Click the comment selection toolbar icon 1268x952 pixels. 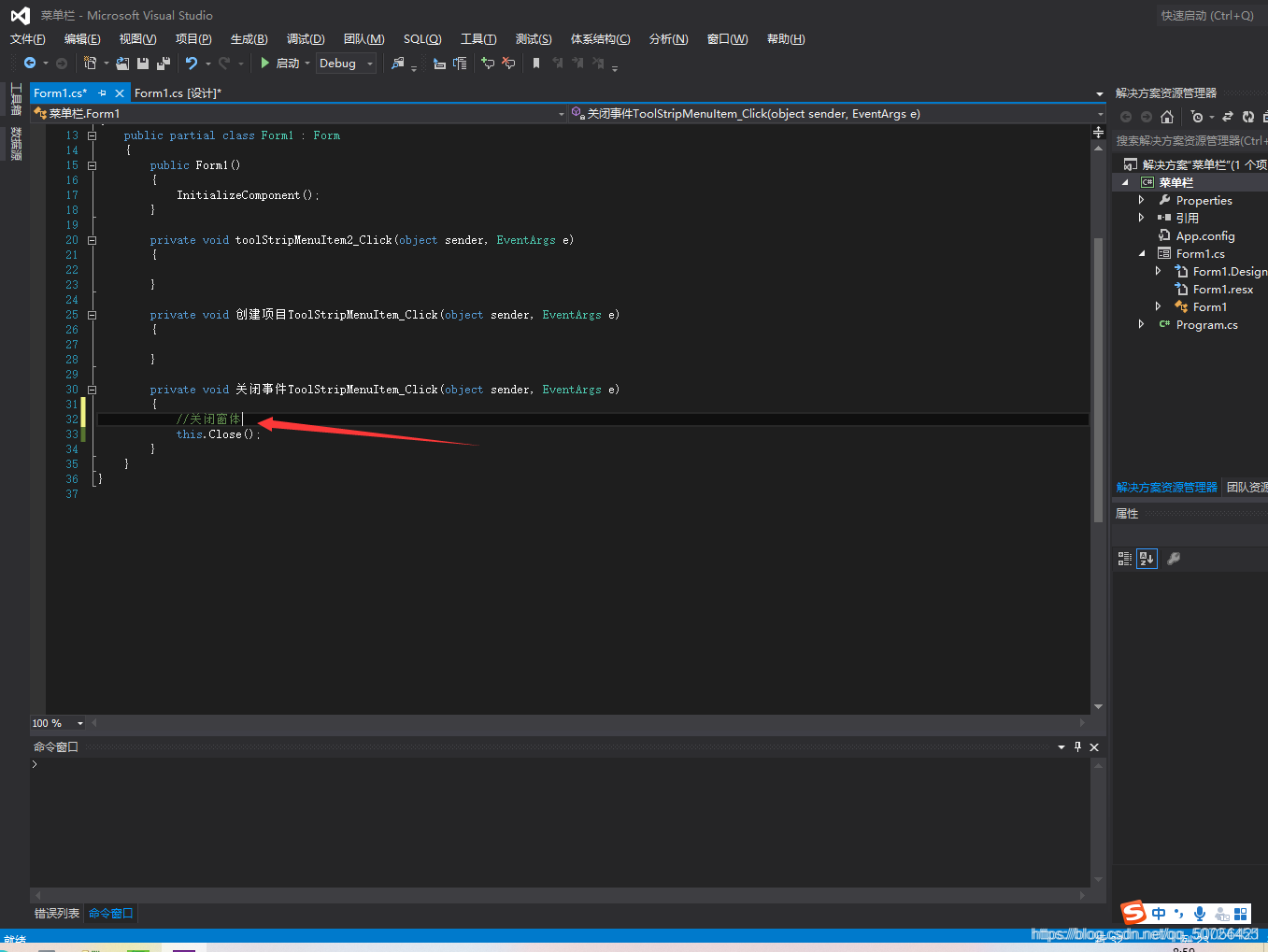[x=488, y=63]
